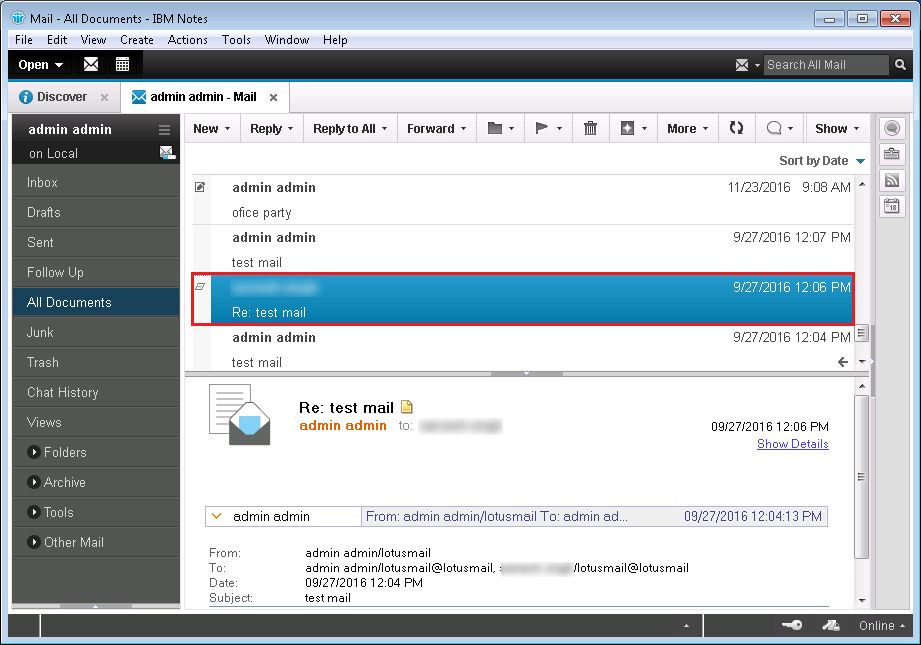Click the refresh icon in mail toolbar
The height and width of the screenshot is (645, 921).
click(736, 127)
